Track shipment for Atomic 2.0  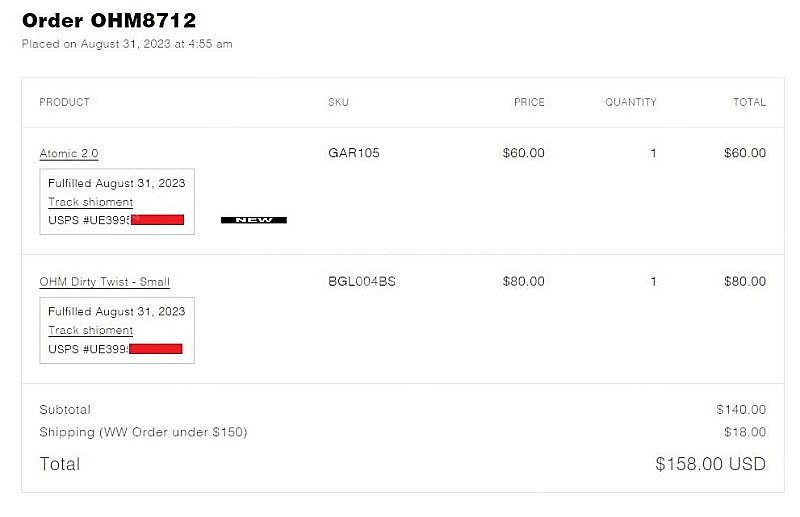click(x=91, y=202)
